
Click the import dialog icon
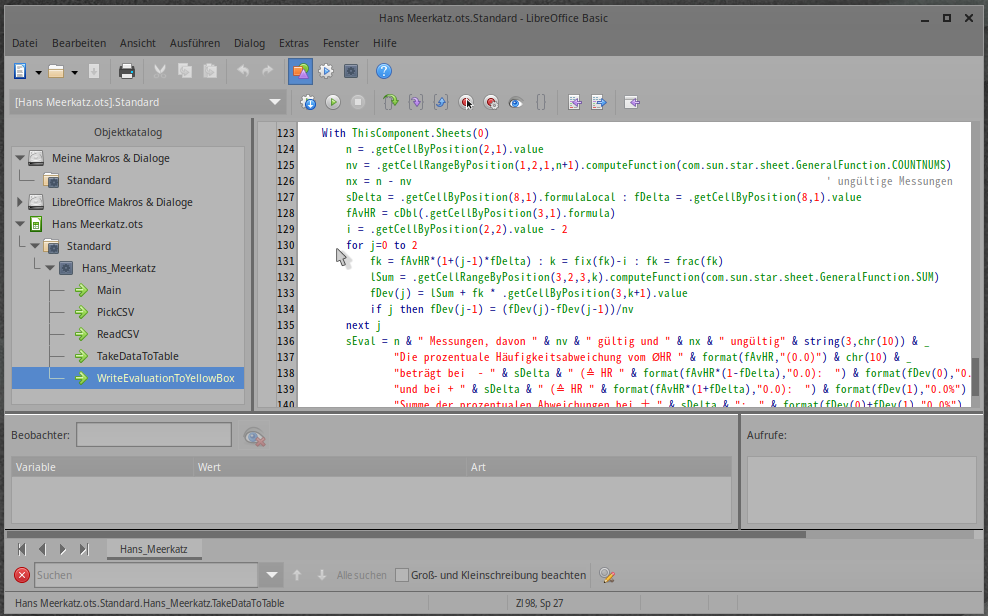pos(632,102)
